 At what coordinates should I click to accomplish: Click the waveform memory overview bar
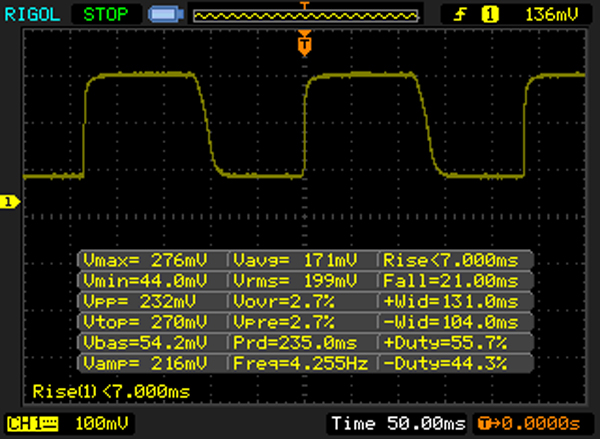pyautogui.click(x=305, y=16)
